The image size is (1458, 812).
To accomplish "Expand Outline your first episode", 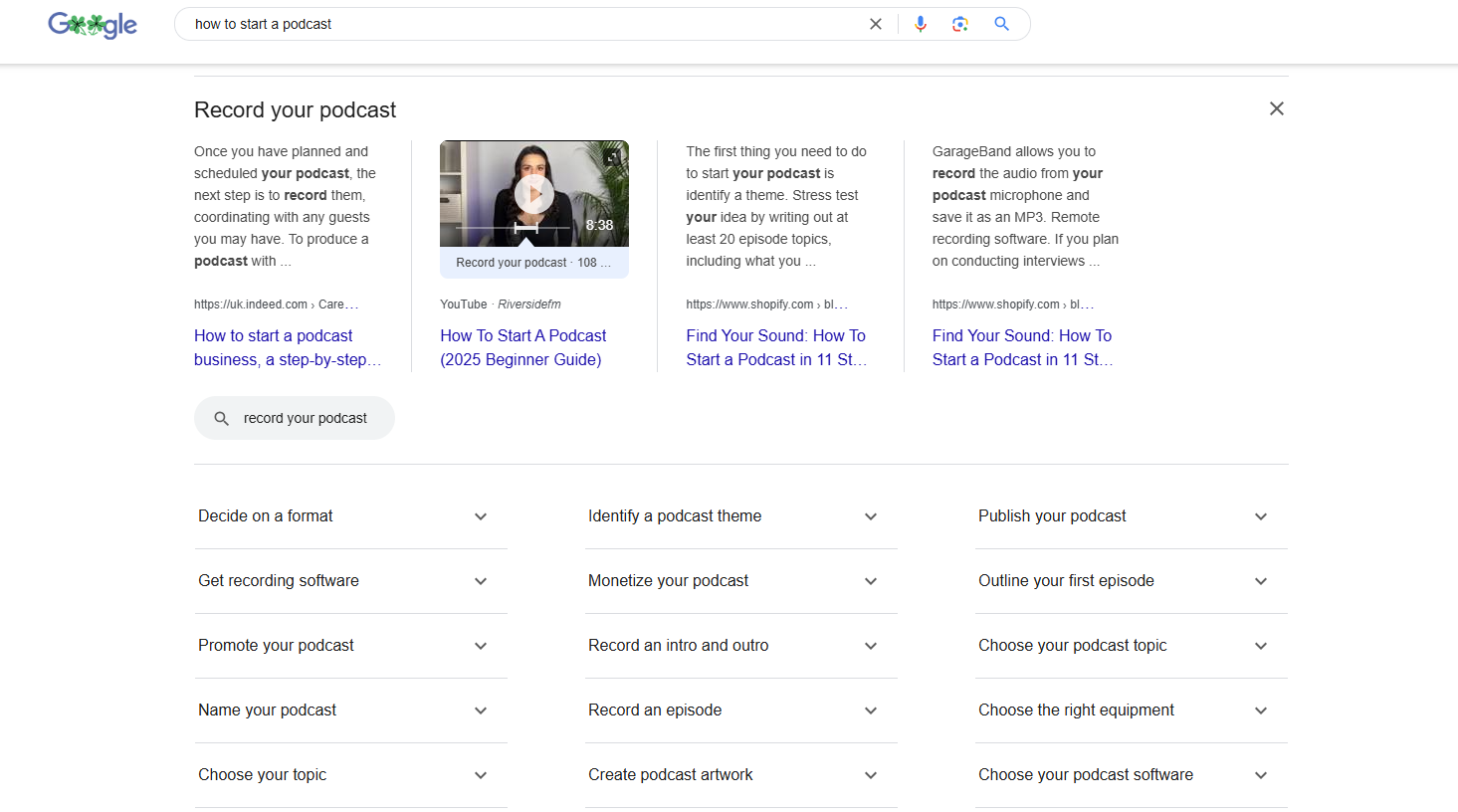I will [x=1132, y=581].
